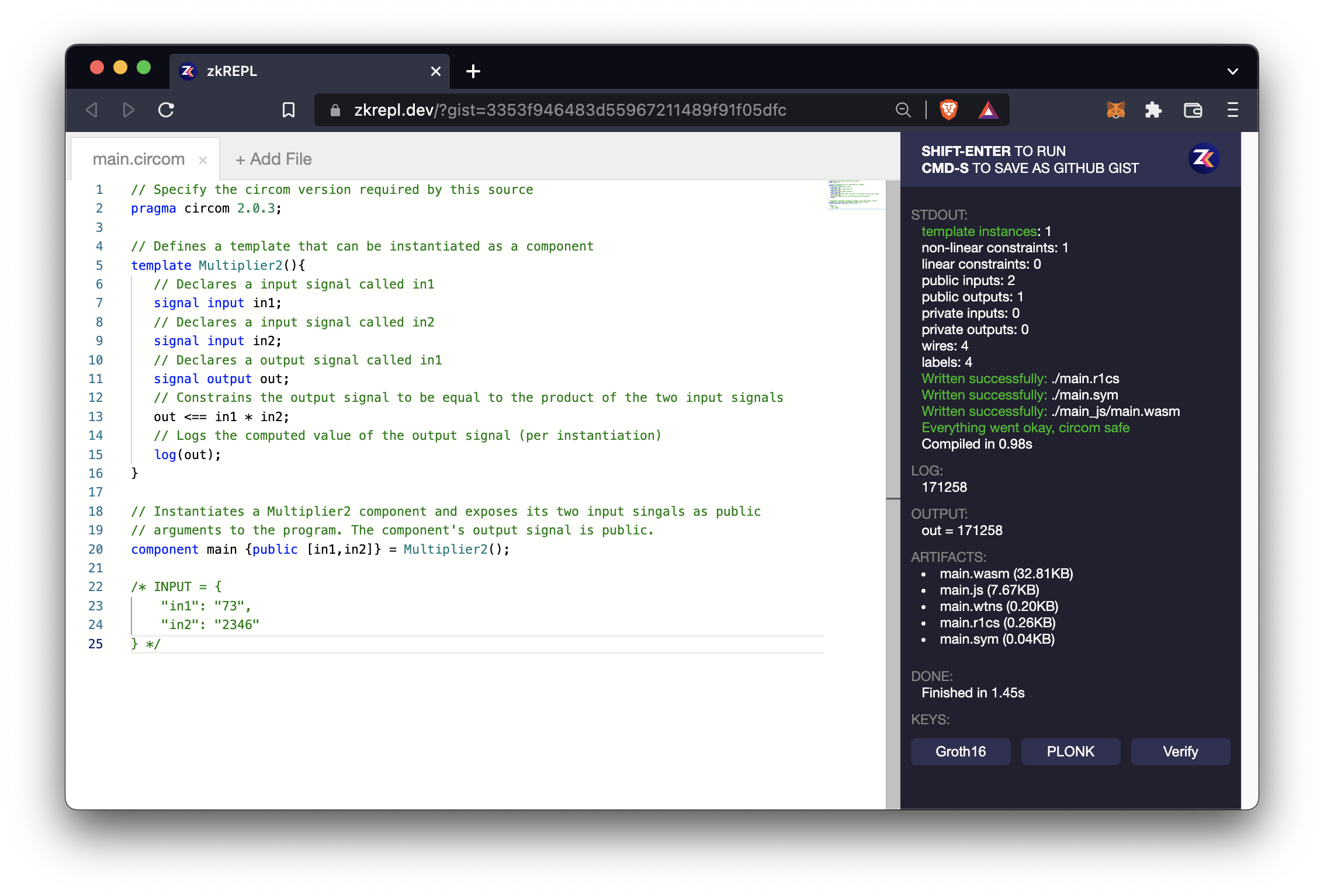Viewport: 1324px width, 896px height.
Task: Expand the tab search chevron
Action: 1232,71
